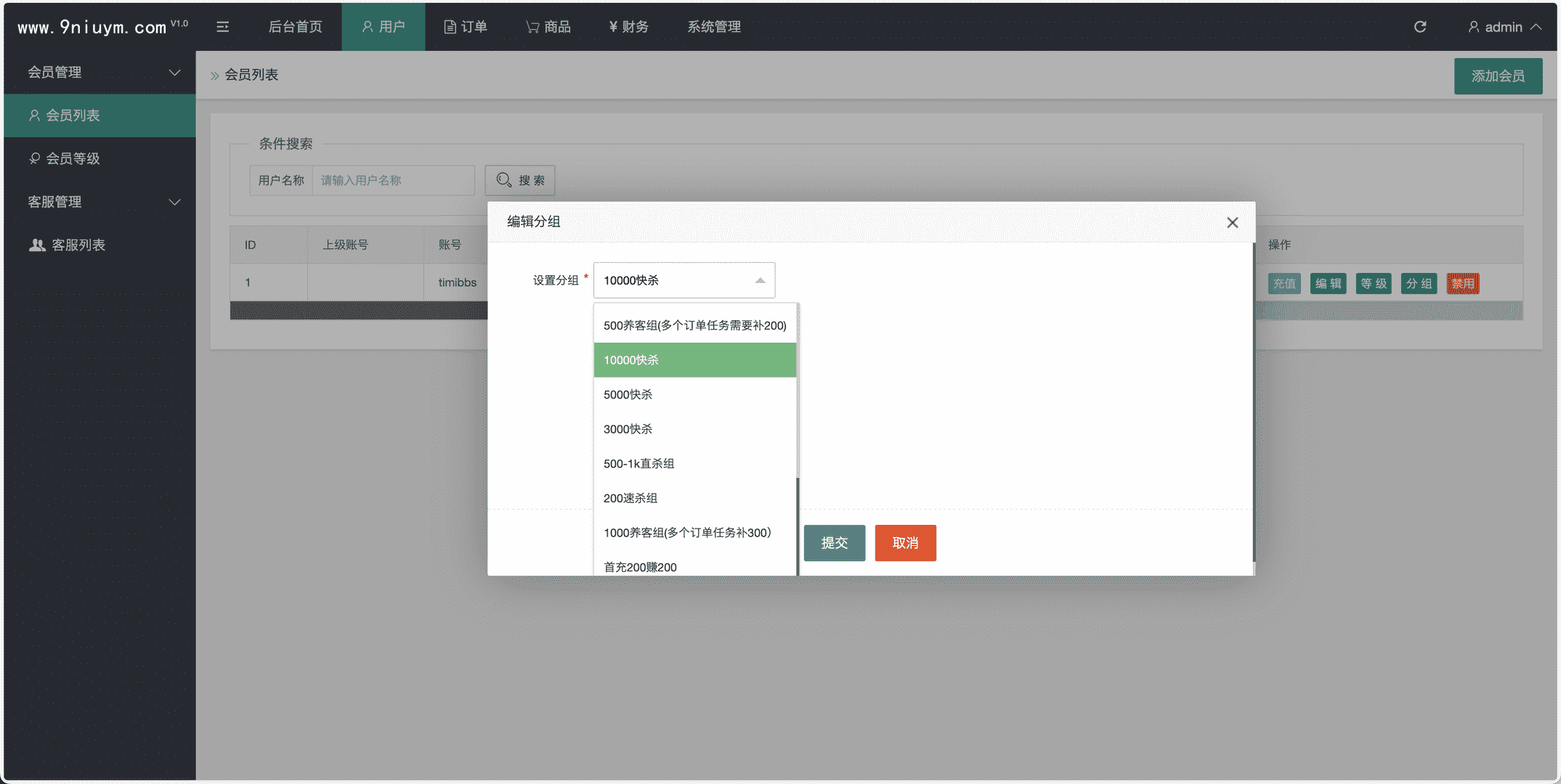Open the 商品 top menu

pos(548,27)
